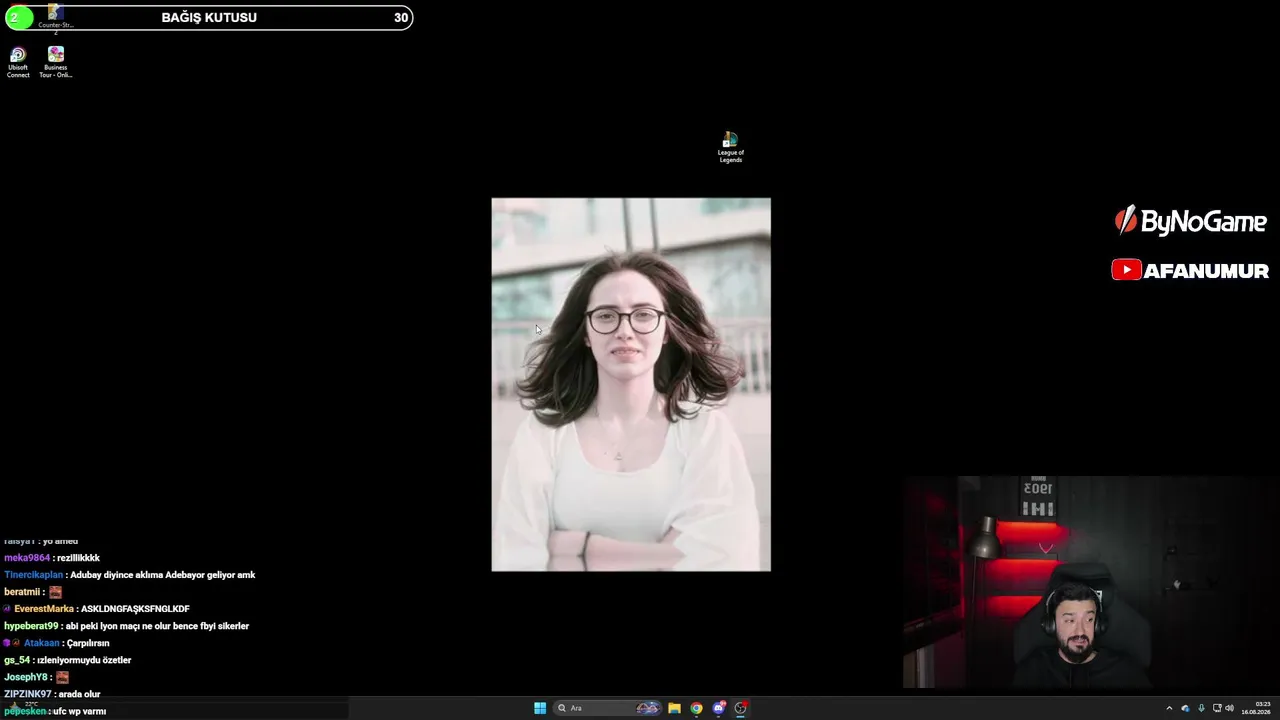Click the message 'arada olur'
1280x720 pixels.
point(80,694)
